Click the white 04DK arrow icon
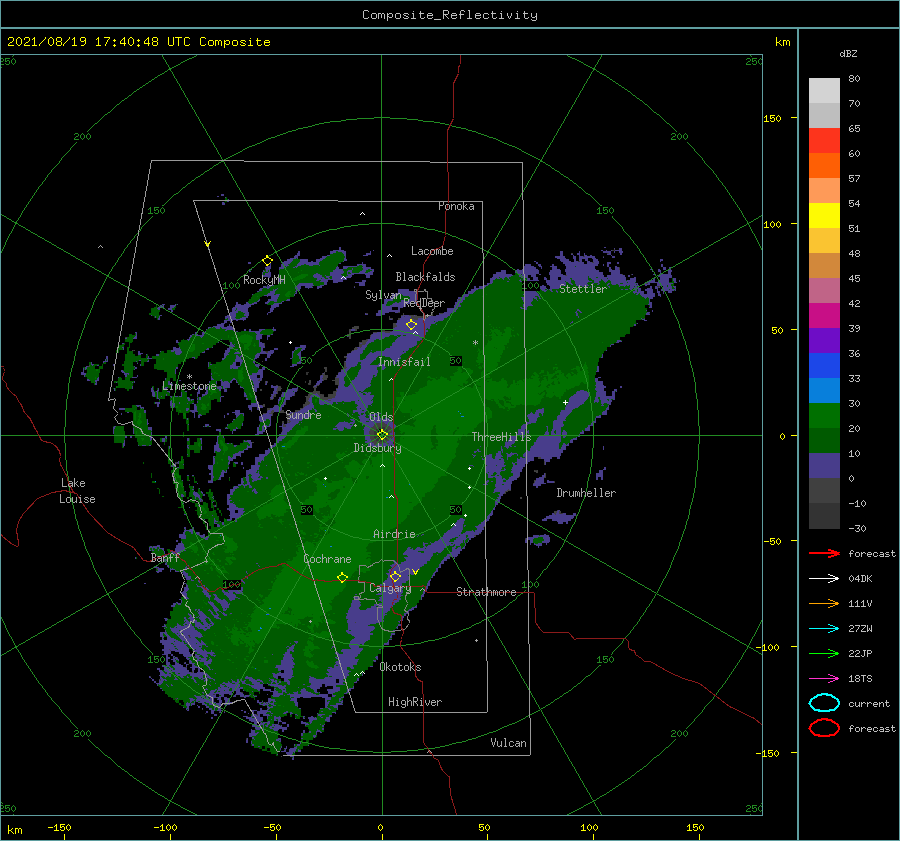The width and height of the screenshot is (900, 841). pos(824,578)
